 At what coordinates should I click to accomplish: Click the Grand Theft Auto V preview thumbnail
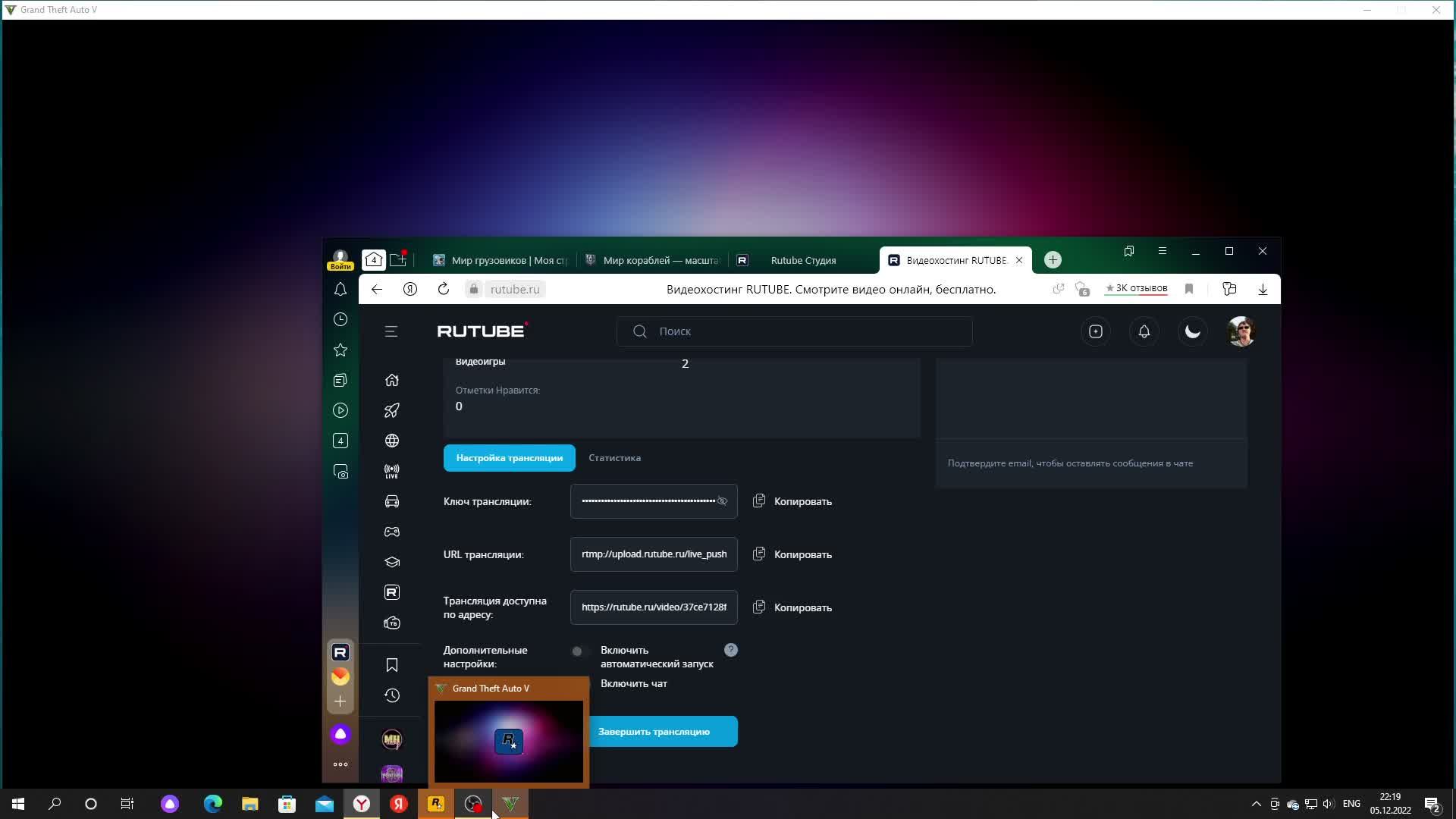(509, 741)
